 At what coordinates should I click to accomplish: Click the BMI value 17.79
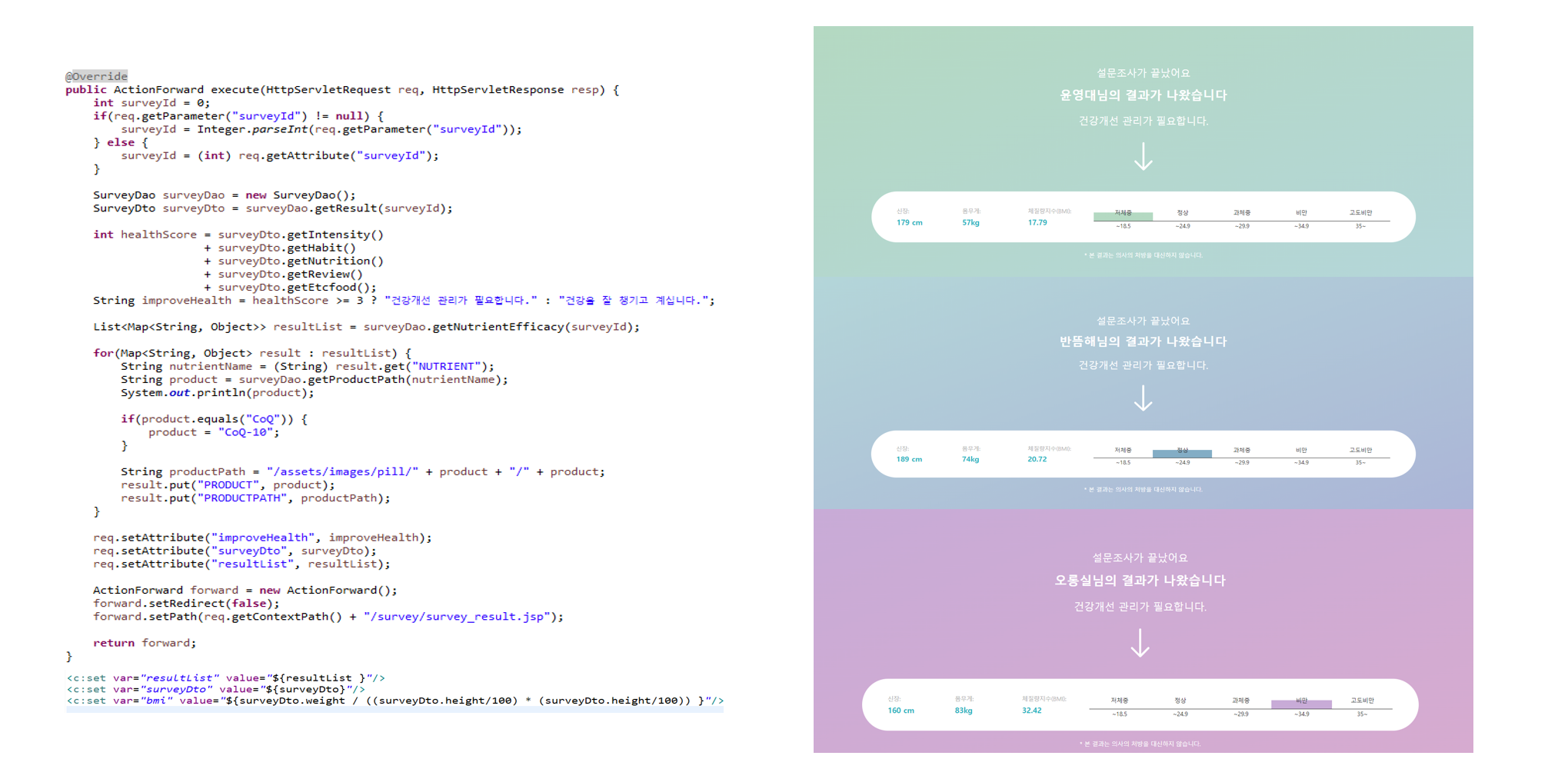click(1037, 223)
